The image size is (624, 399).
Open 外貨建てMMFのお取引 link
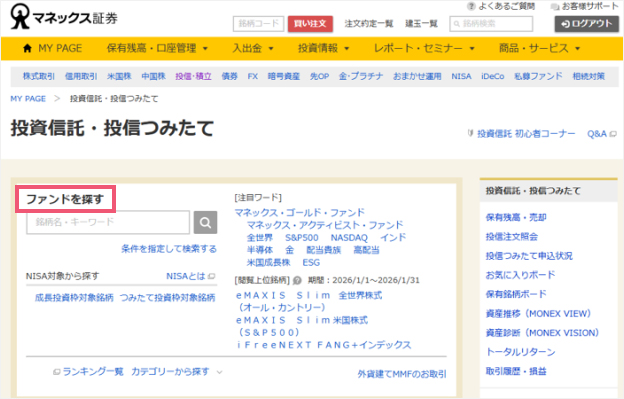coord(402,374)
